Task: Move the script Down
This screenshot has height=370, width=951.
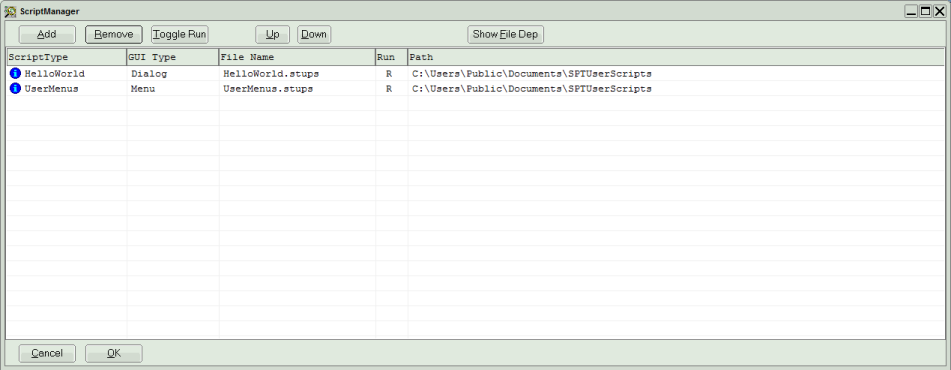Action: 314,35
